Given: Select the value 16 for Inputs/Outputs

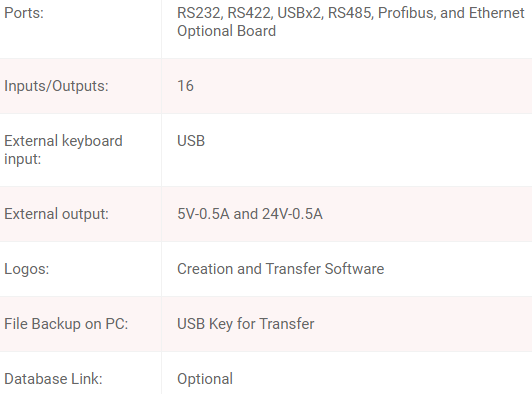Looking at the screenshot, I should pyautogui.click(x=185, y=86).
